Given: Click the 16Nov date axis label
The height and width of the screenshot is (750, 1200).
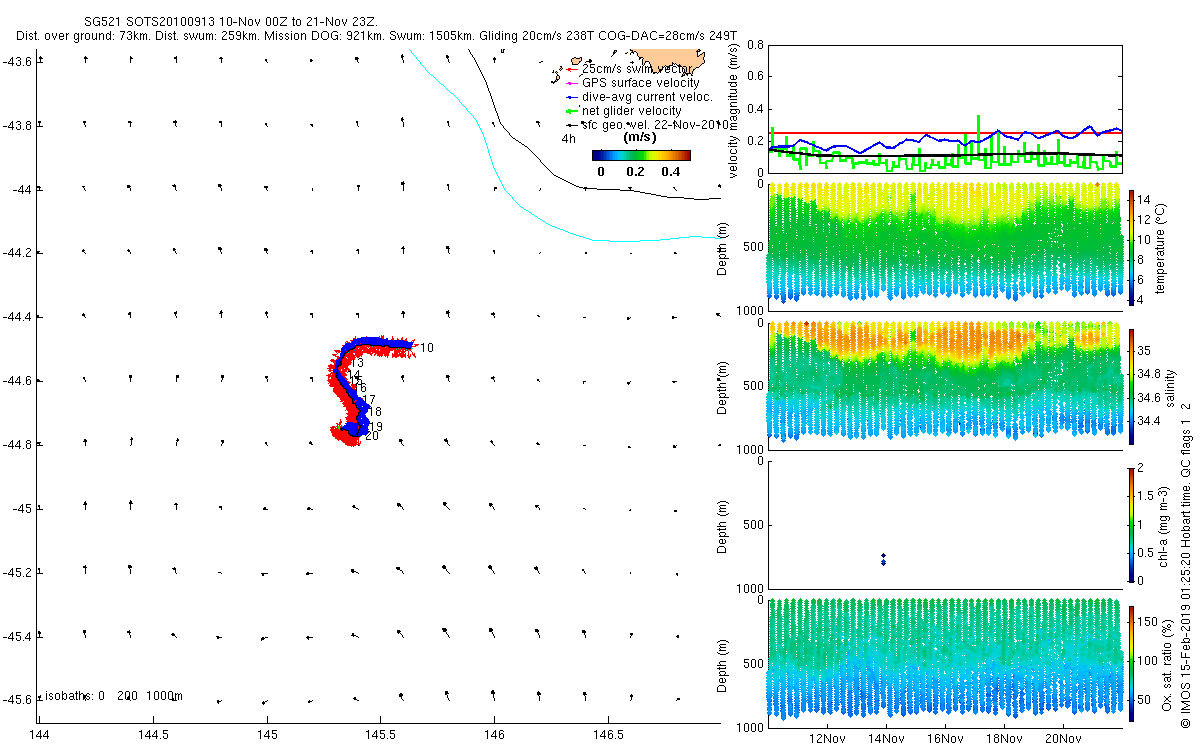Looking at the screenshot, I should tap(943, 738).
